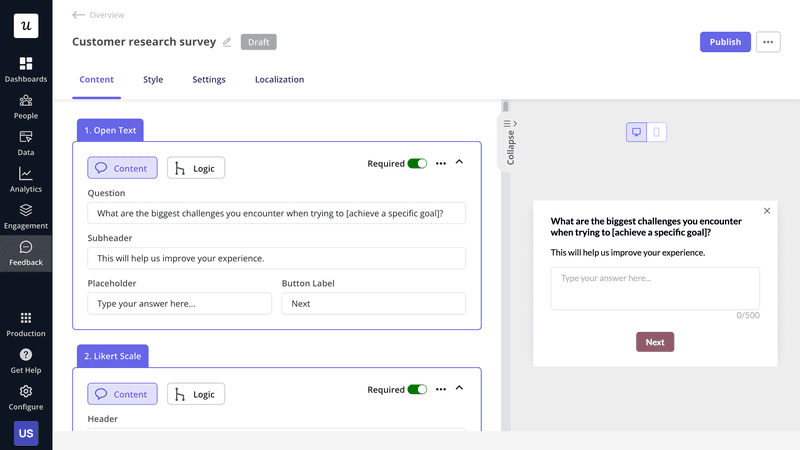The height and width of the screenshot is (450, 800).
Task: Collapse the Open Text question card
Action: [x=459, y=162]
